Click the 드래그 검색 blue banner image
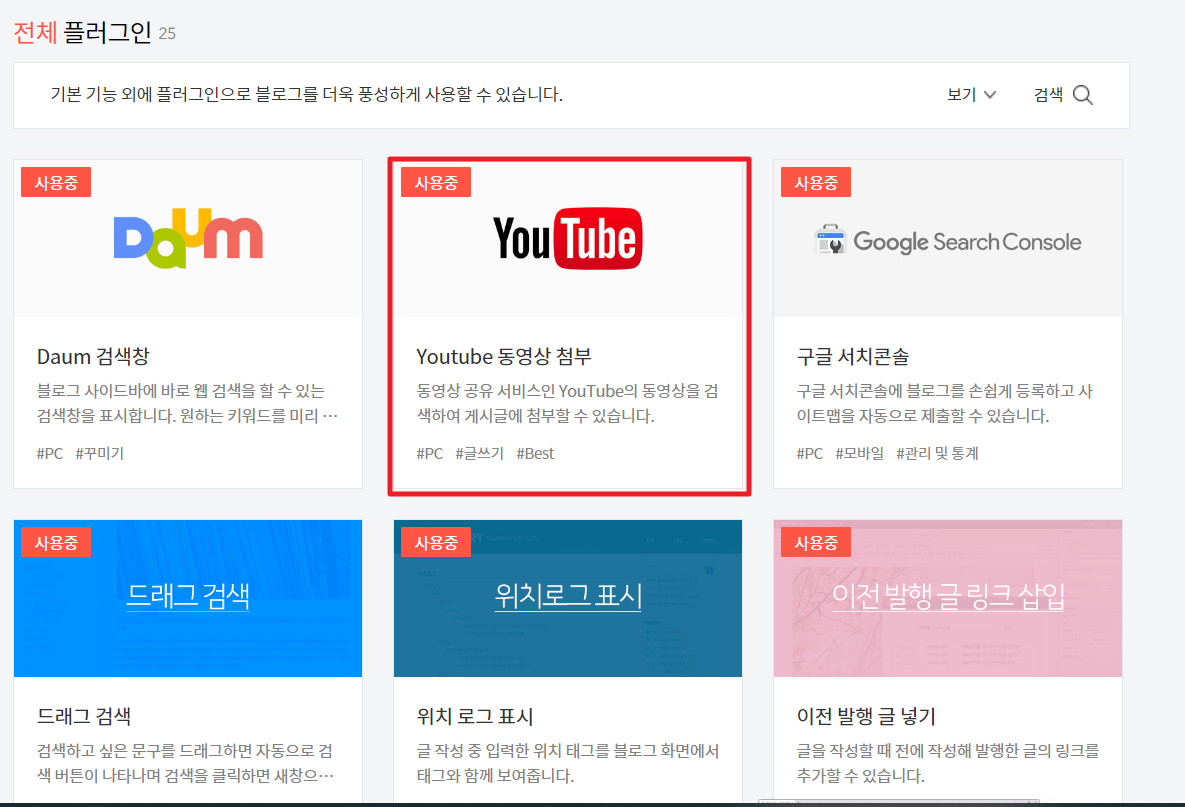This screenshot has width=1185, height=807. 188,598
